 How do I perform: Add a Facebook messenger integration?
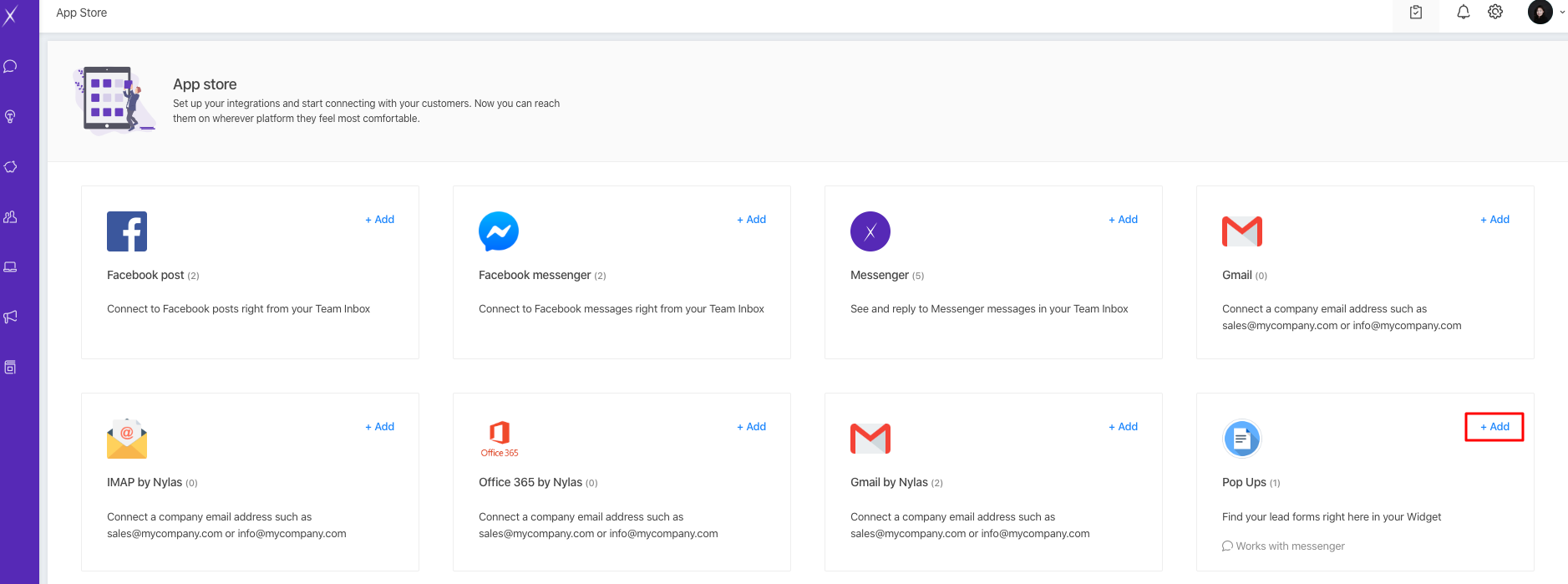pyautogui.click(x=752, y=220)
